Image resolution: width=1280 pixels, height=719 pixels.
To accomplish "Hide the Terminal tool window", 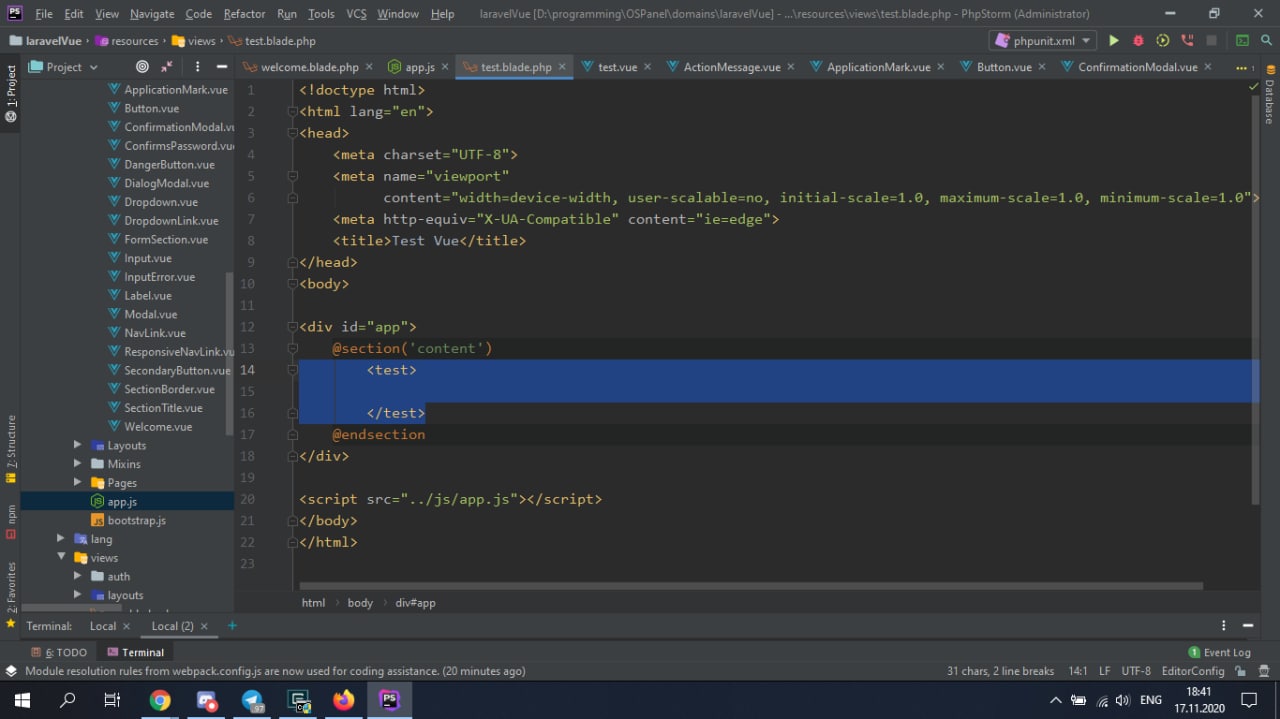I will click(x=1248, y=626).
